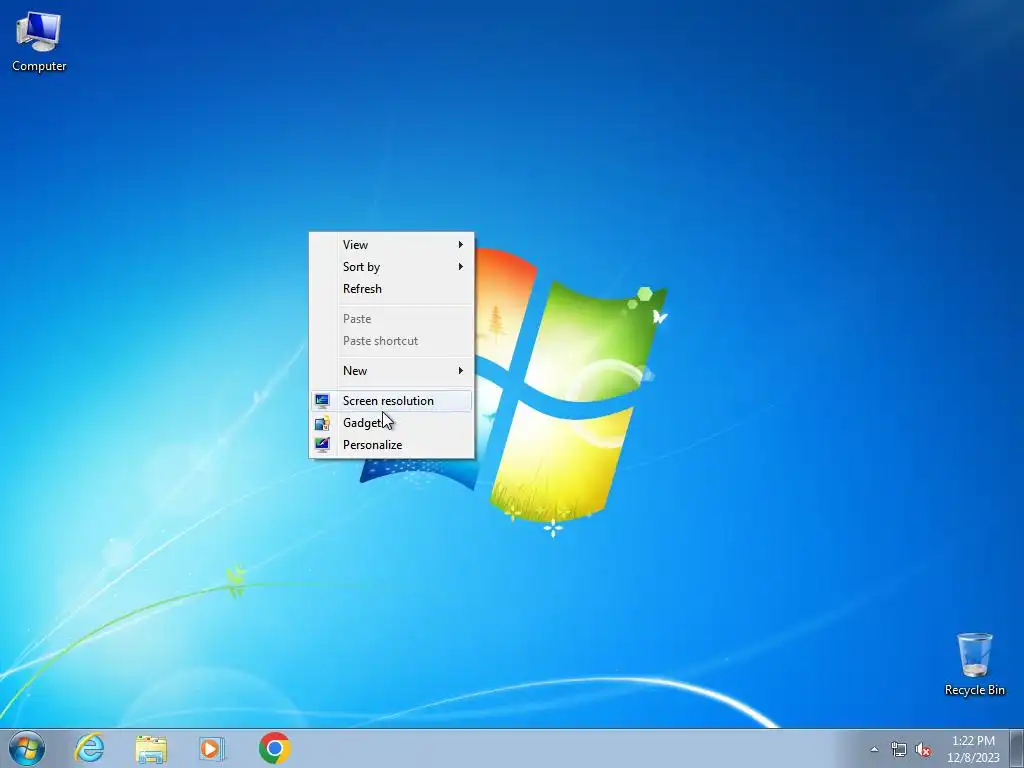Open the Windows Start orb
The height and width of the screenshot is (768, 1024).
click(27, 748)
